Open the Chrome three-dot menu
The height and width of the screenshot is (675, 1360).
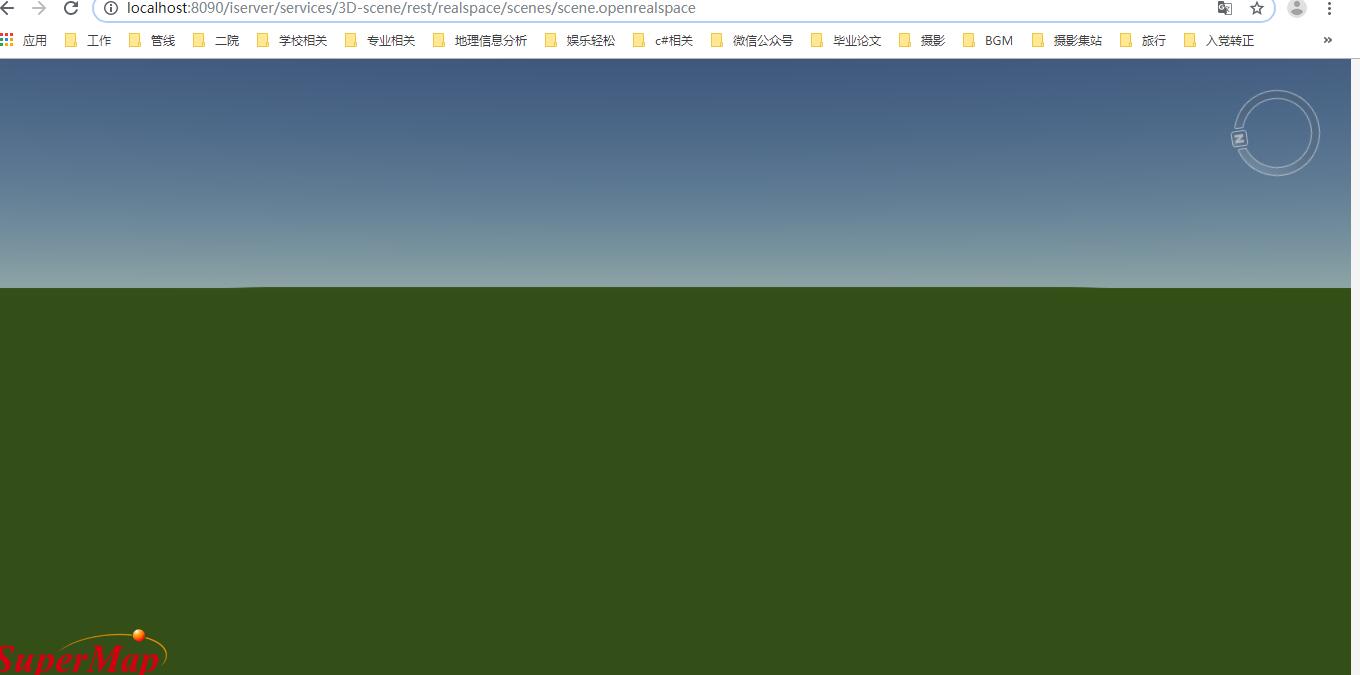coord(1329,8)
